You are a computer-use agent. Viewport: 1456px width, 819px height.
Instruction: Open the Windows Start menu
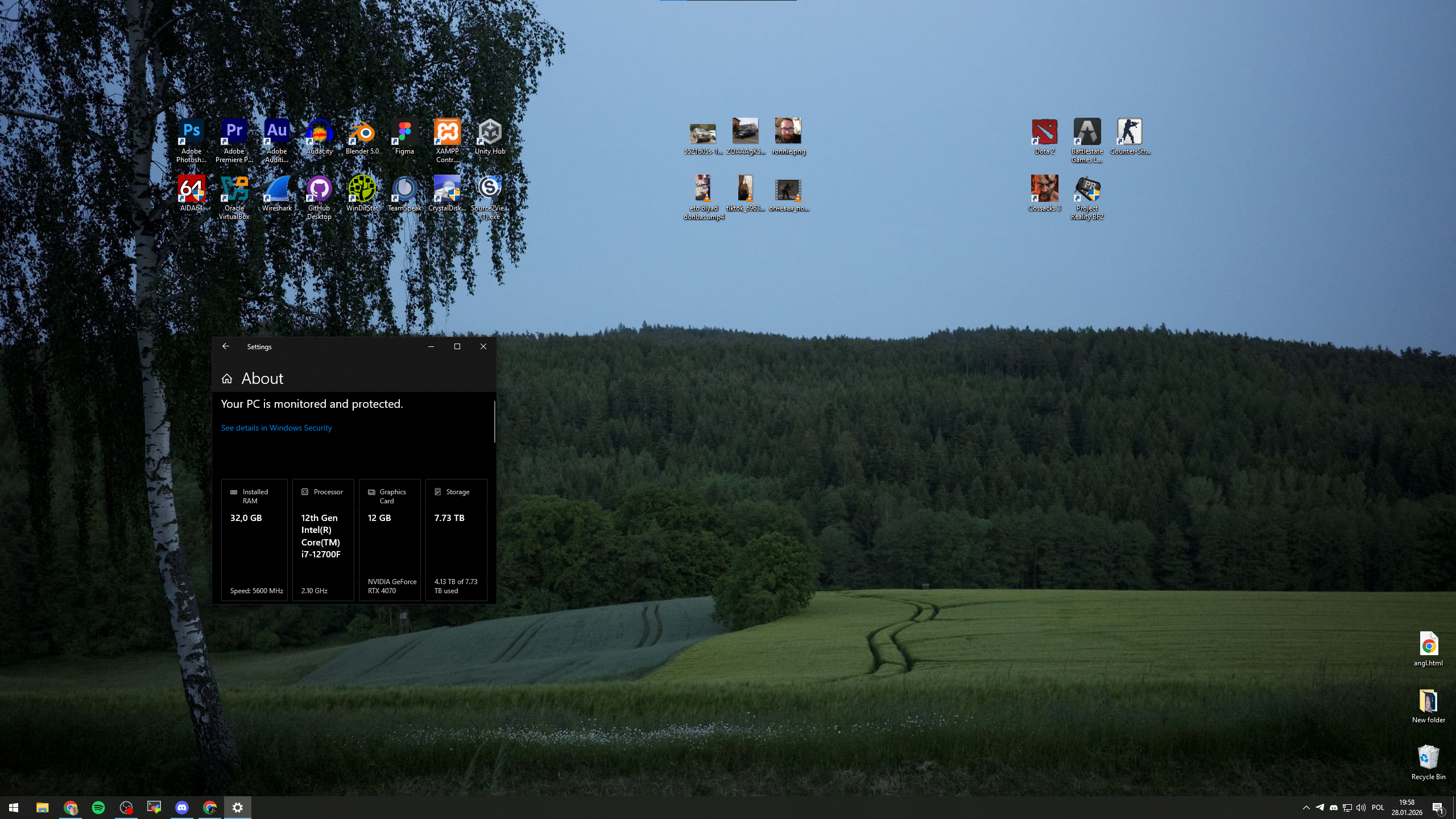14,808
